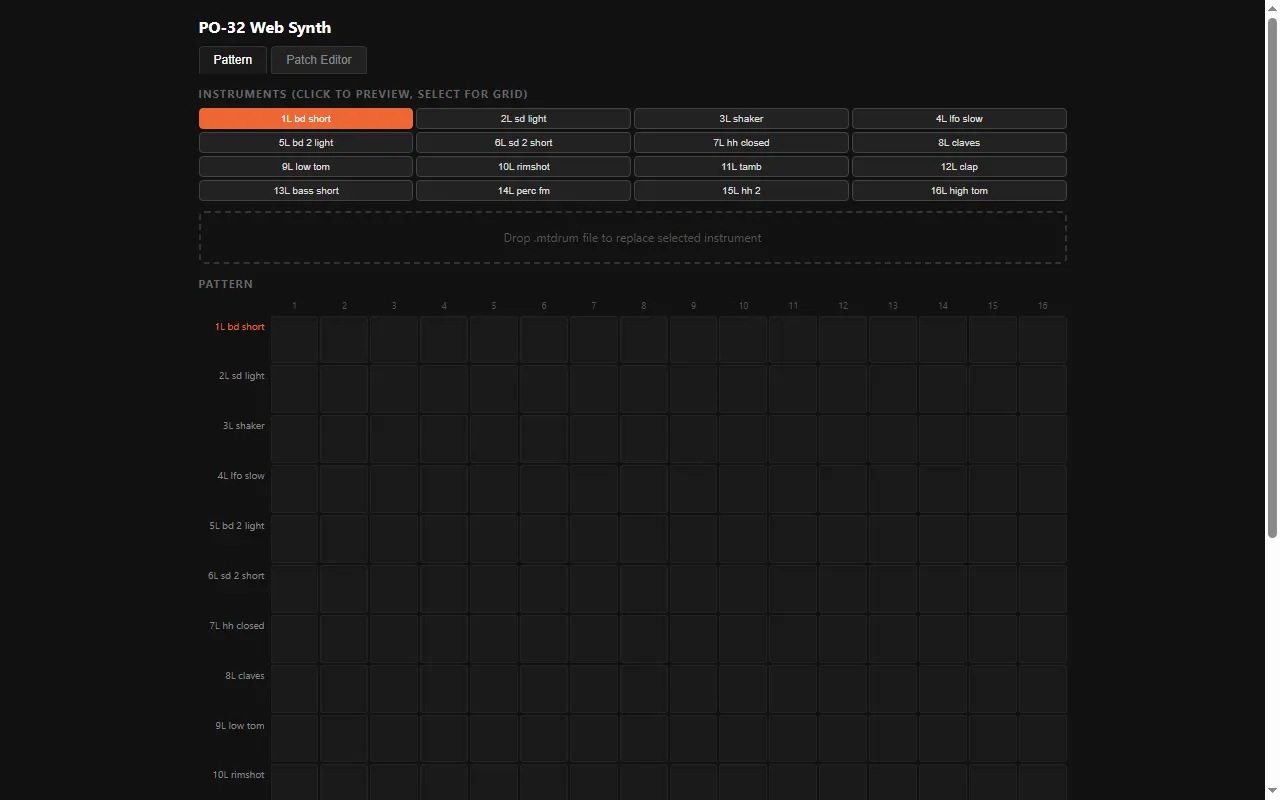Toggle step 4 in the 5L bd 2 light row

point(444,539)
